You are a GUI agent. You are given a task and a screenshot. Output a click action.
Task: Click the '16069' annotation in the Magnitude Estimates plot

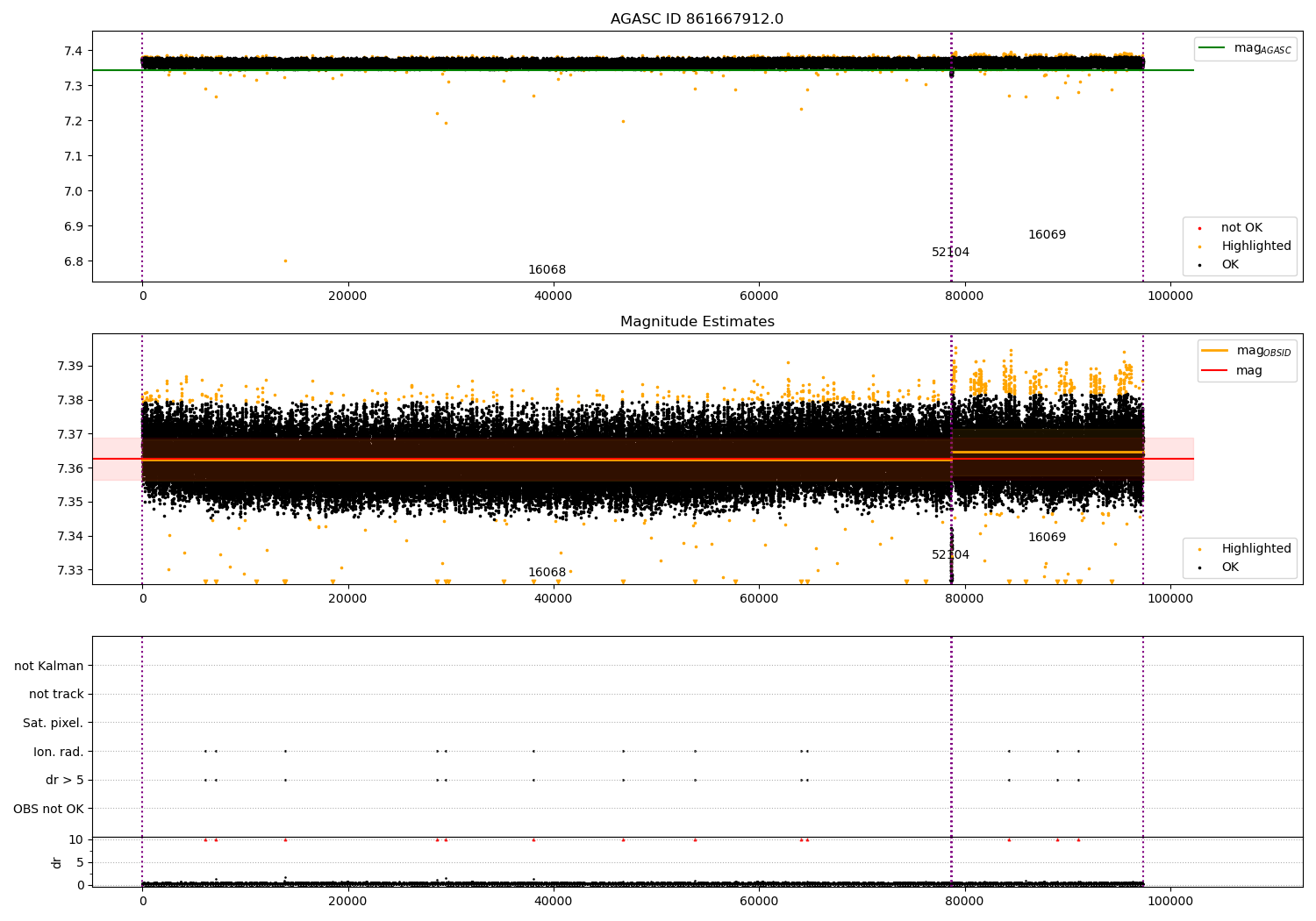coord(1047,538)
